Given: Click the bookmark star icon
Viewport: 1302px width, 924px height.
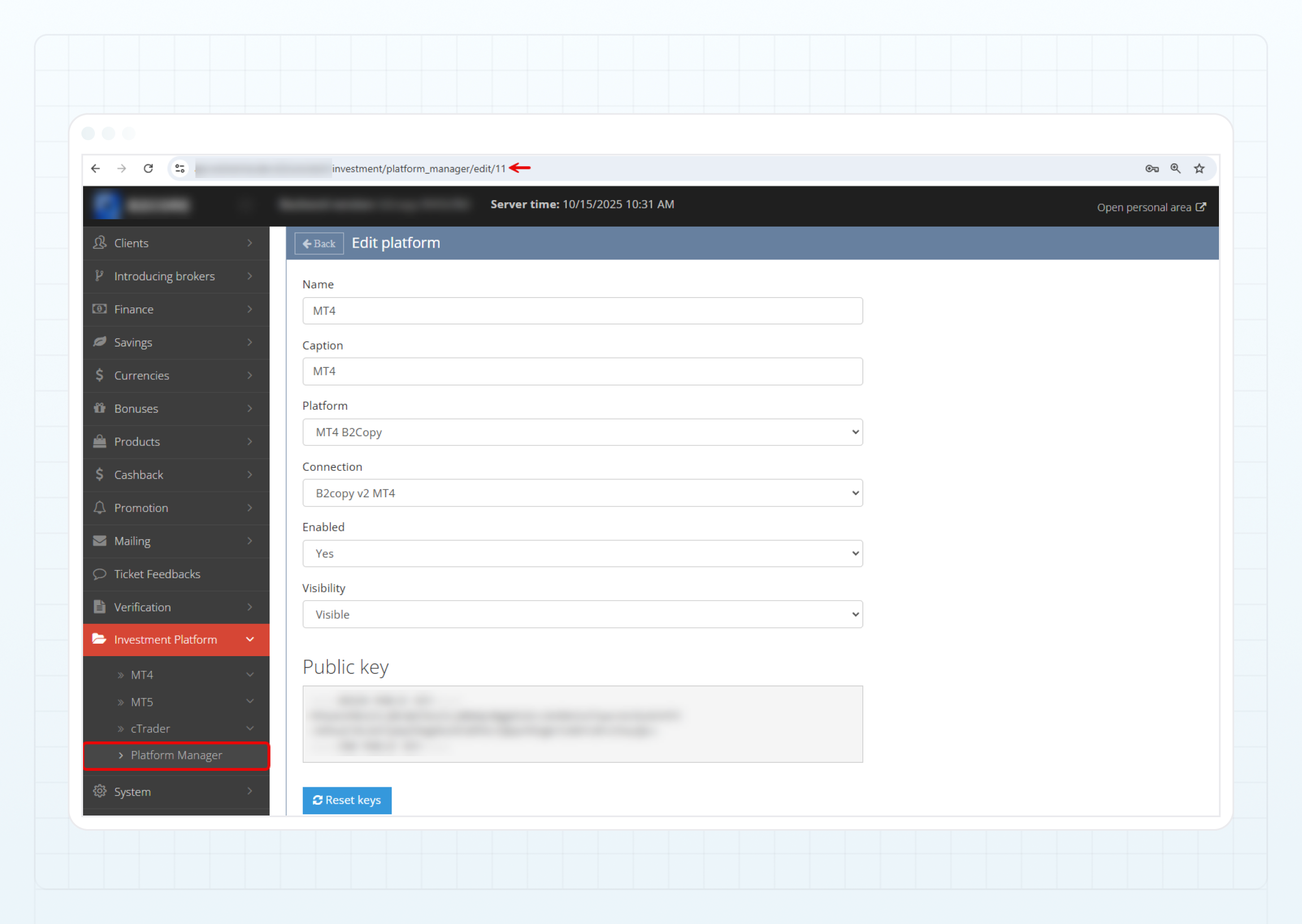Looking at the screenshot, I should pos(1199,168).
